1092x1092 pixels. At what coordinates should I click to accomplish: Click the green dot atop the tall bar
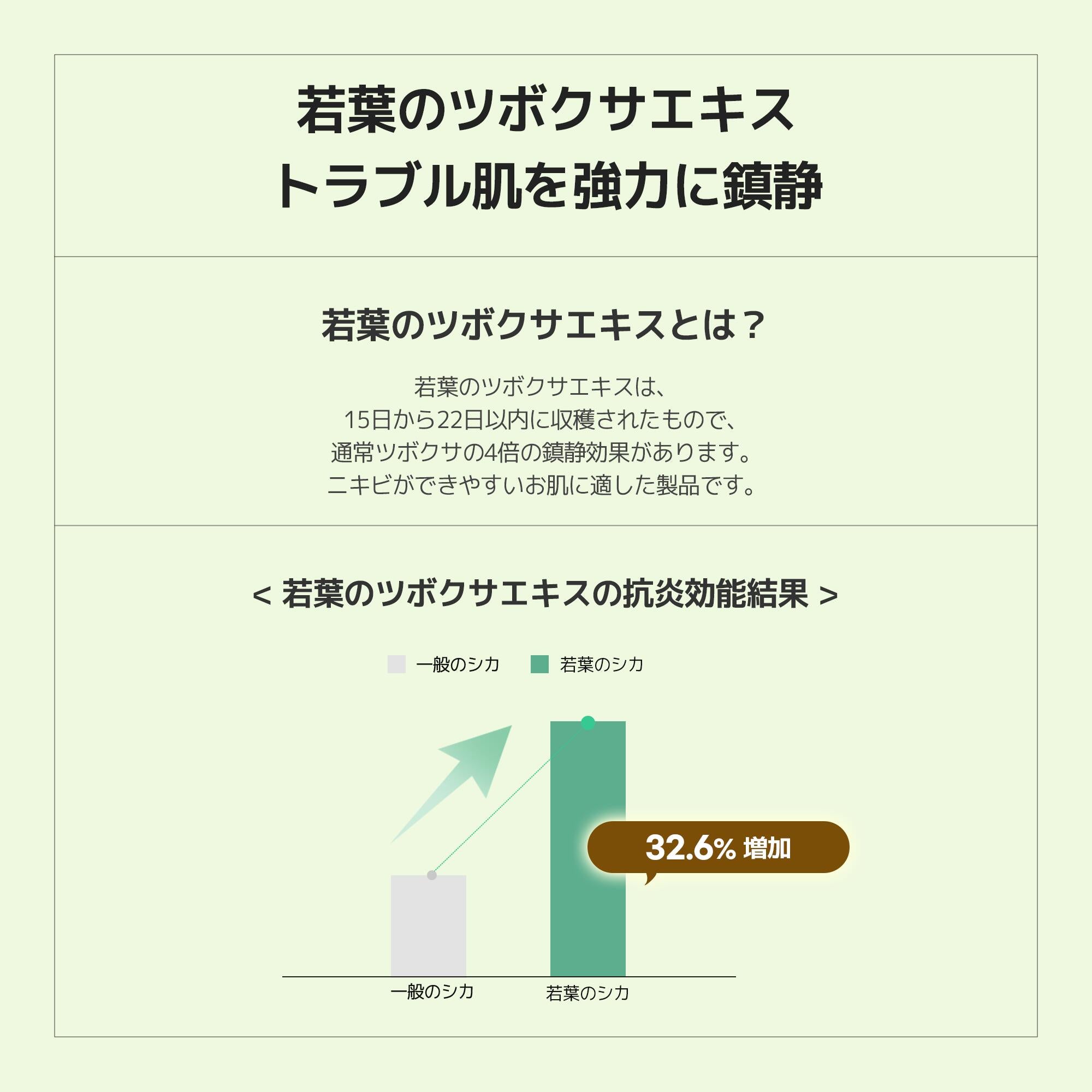point(588,722)
